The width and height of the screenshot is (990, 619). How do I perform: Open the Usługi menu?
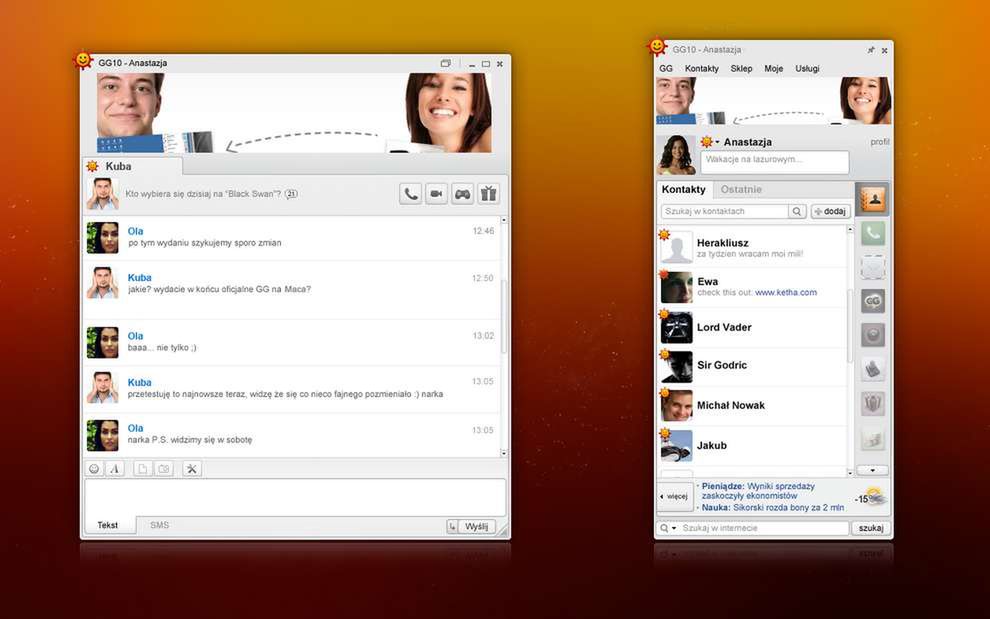[x=807, y=68]
